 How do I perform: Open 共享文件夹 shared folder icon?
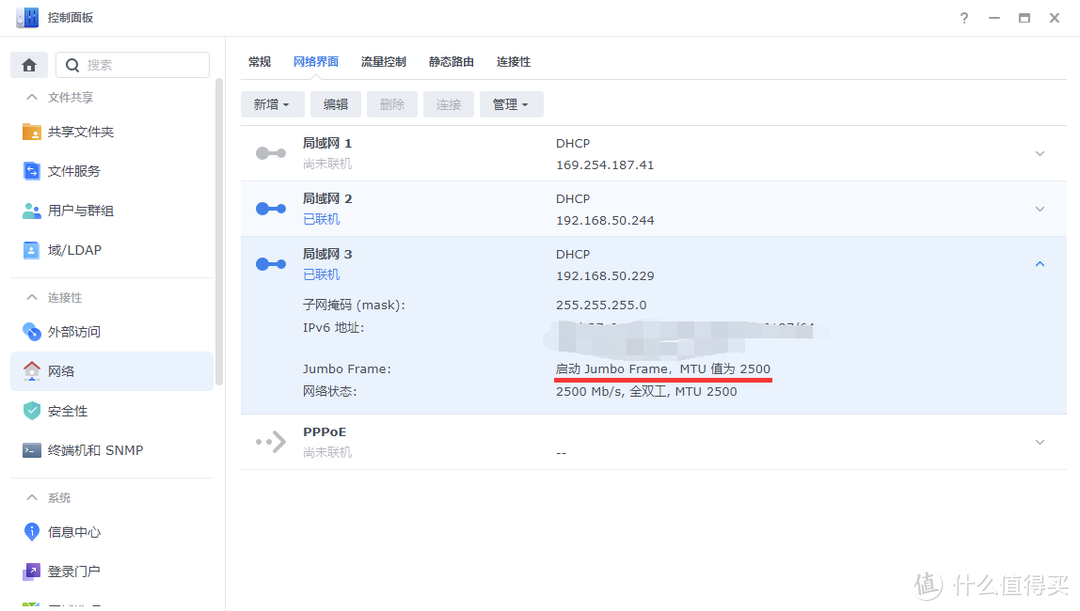[32, 132]
